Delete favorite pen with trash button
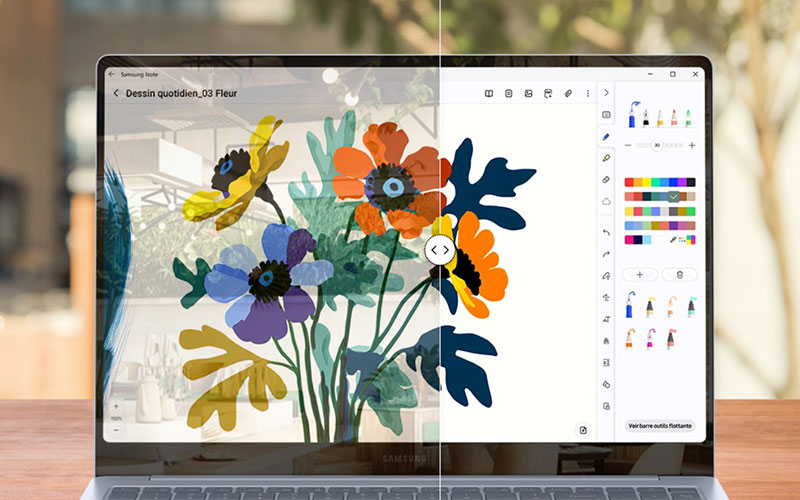This screenshot has width=800, height=500. coord(680,274)
